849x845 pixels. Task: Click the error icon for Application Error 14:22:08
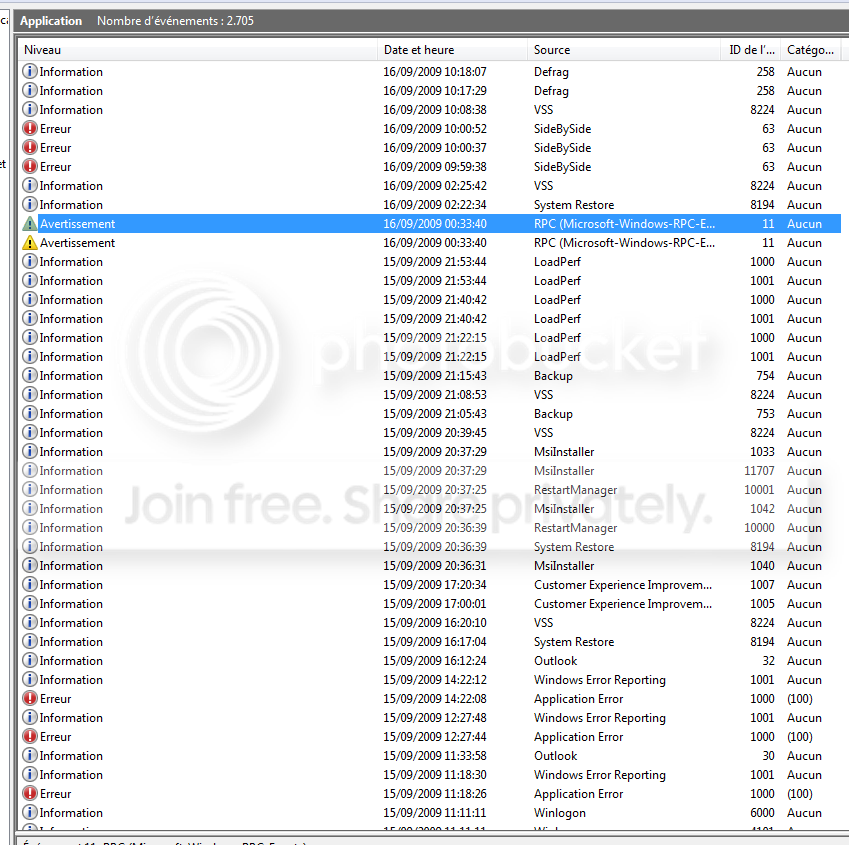click(x=30, y=698)
